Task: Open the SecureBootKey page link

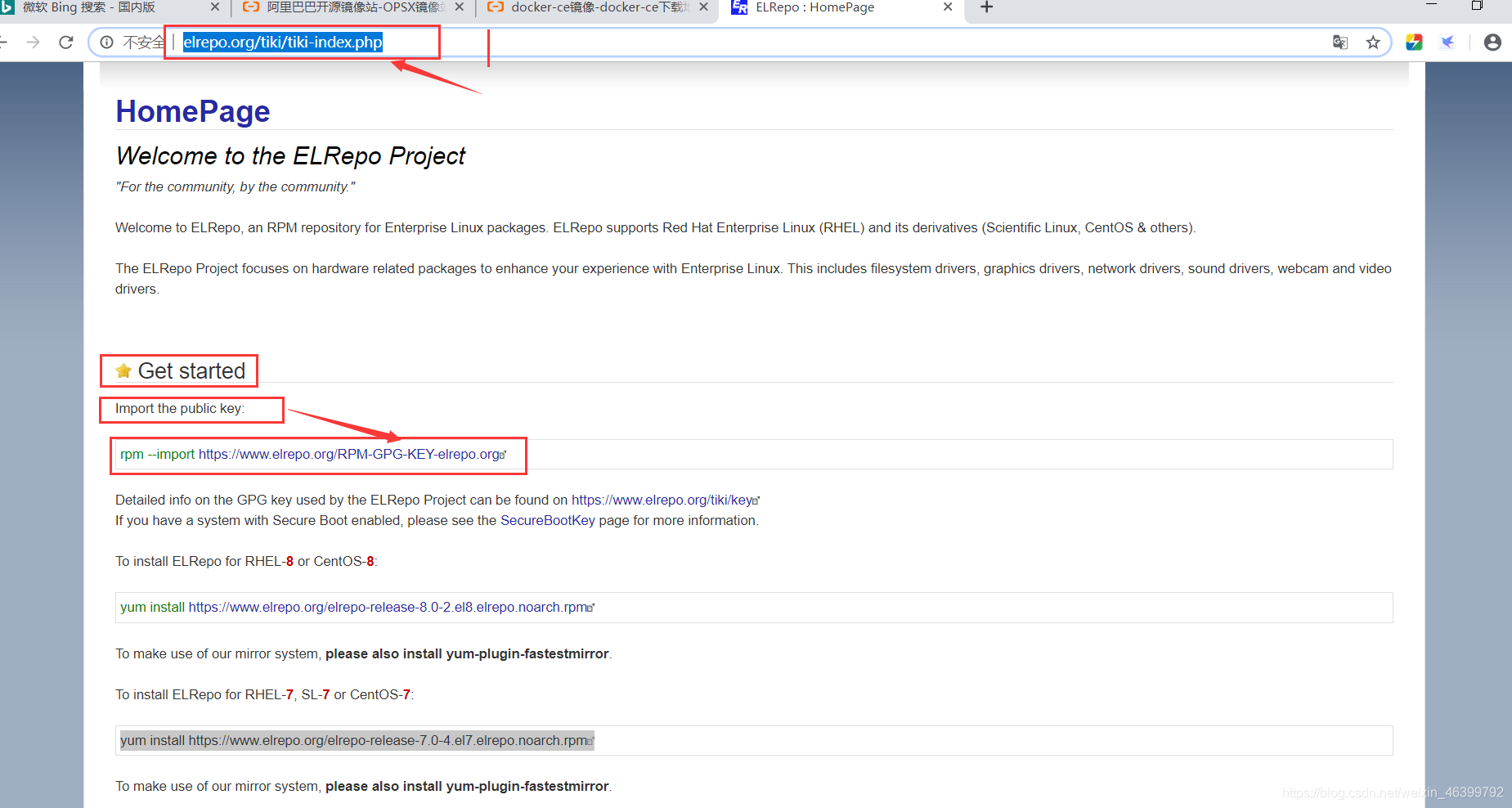Action: pos(548,521)
